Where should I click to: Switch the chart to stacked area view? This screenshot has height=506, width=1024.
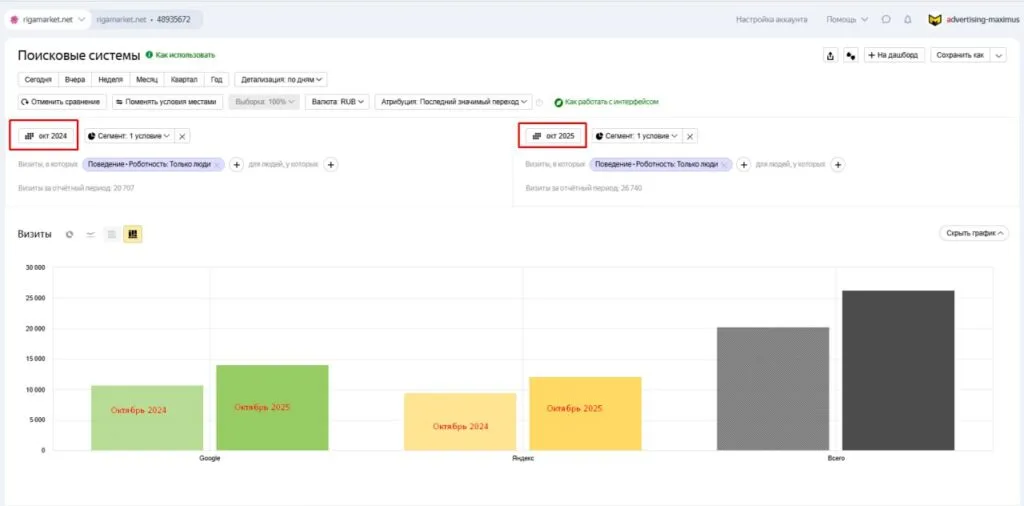(x=112, y=234)
